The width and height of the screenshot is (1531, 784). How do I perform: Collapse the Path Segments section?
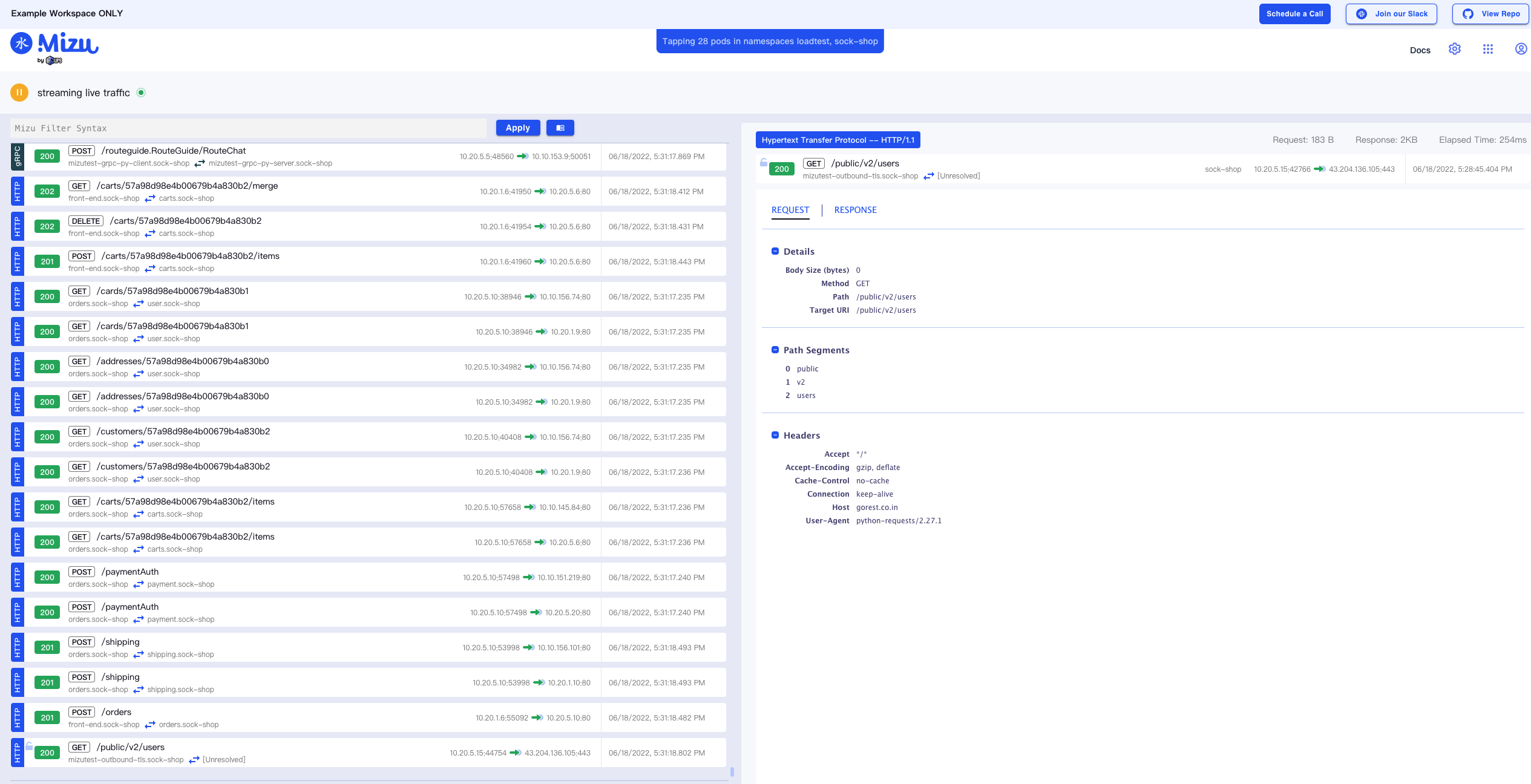775,350
